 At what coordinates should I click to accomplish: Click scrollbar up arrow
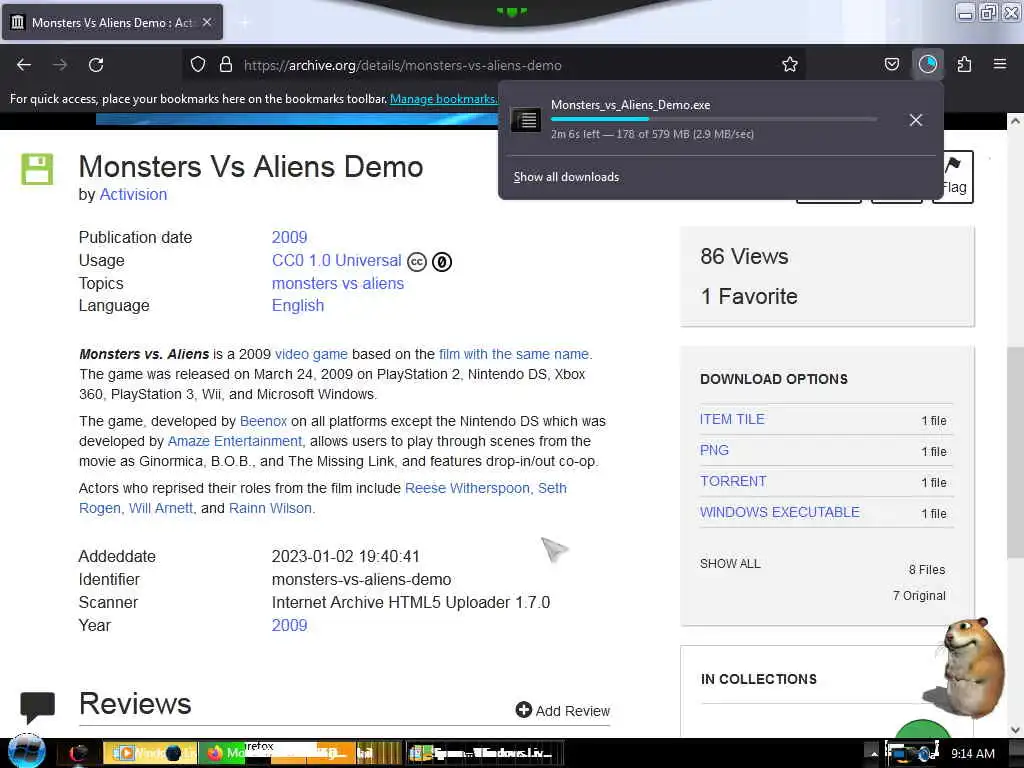[x=1015, y=121]
